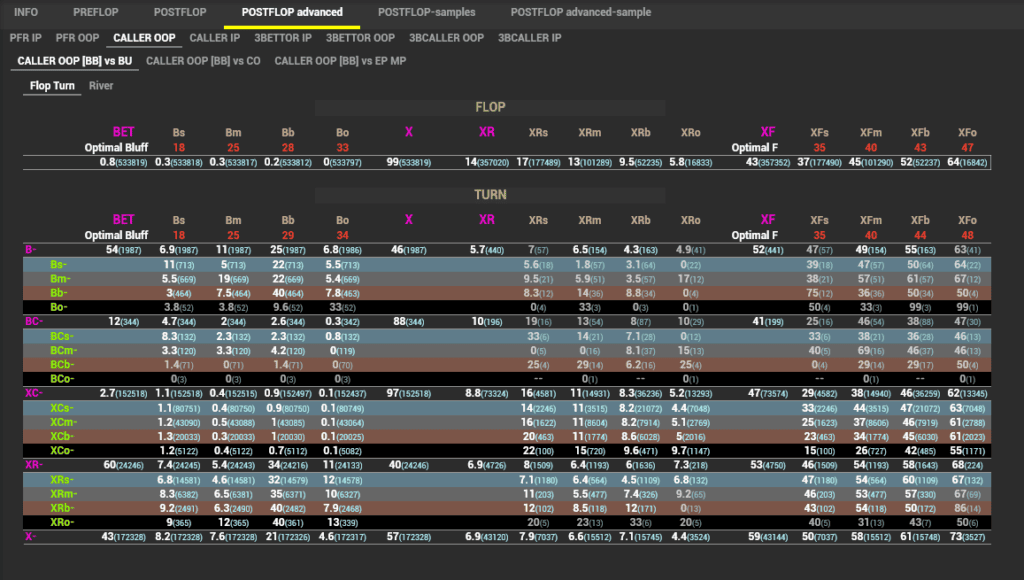Click the XC- row X value 97(152518)
Viewport: 1024px width, 580px height.
click(409, 393)
